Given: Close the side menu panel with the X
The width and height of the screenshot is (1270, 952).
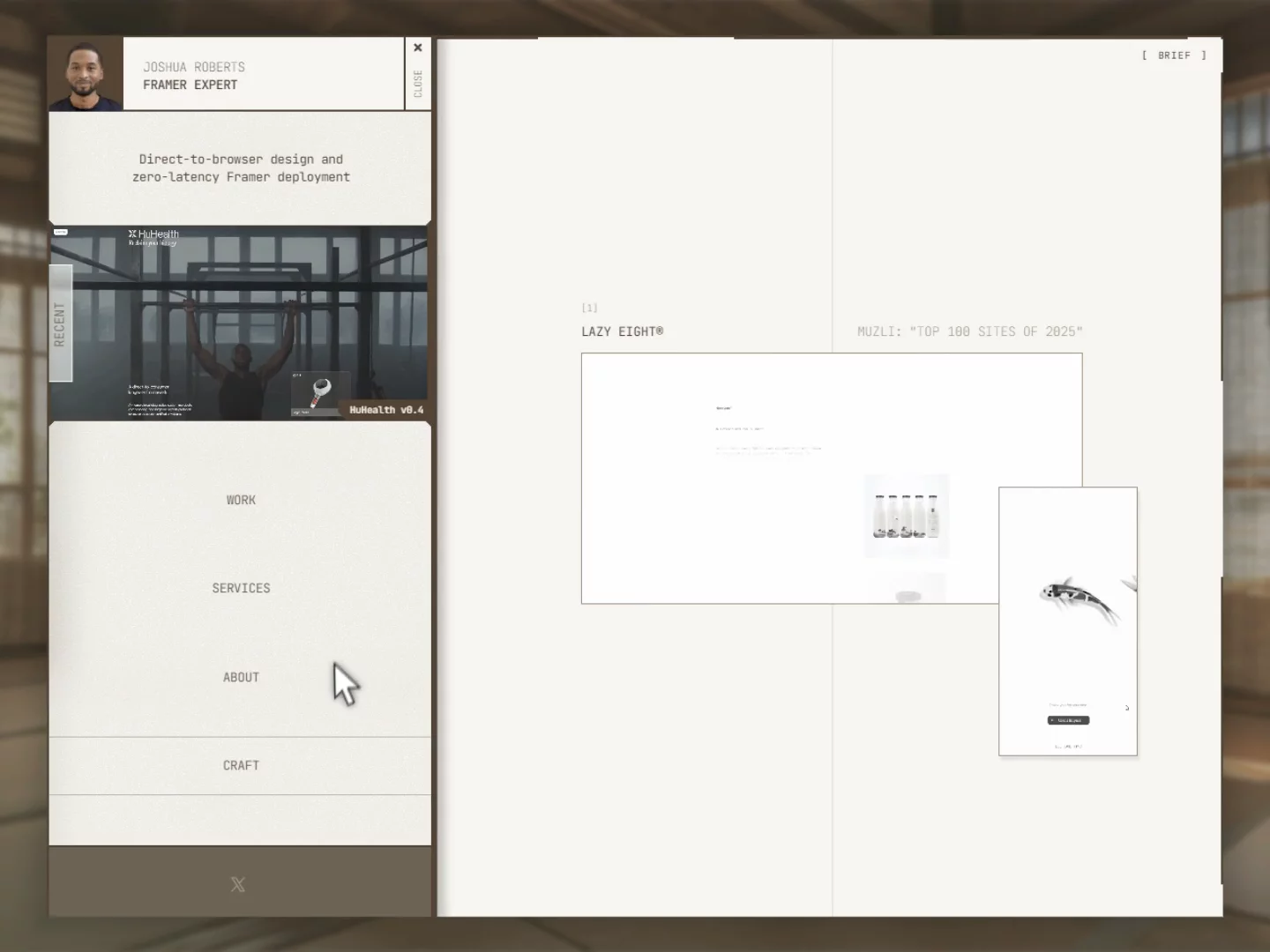Looking at the screenshot, I should (x=418, y=73).
